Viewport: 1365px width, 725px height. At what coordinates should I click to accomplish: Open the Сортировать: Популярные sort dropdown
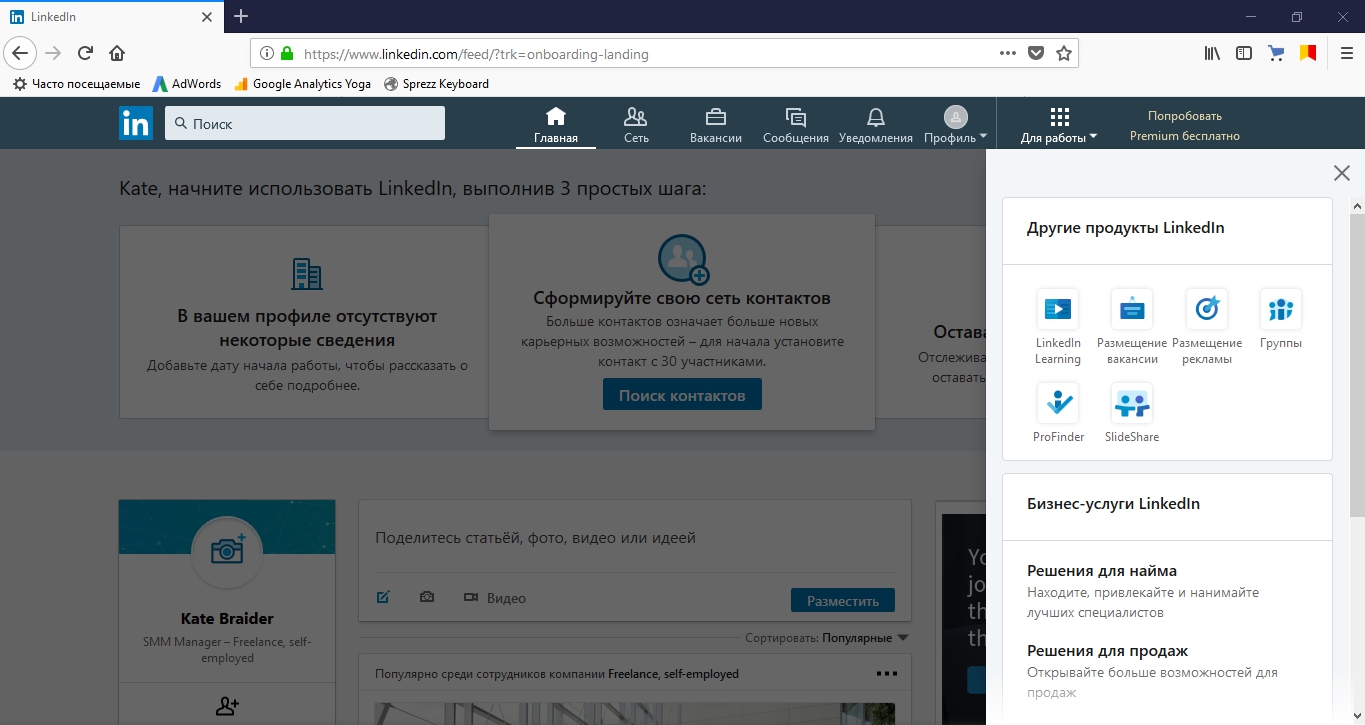click(827, 638)
